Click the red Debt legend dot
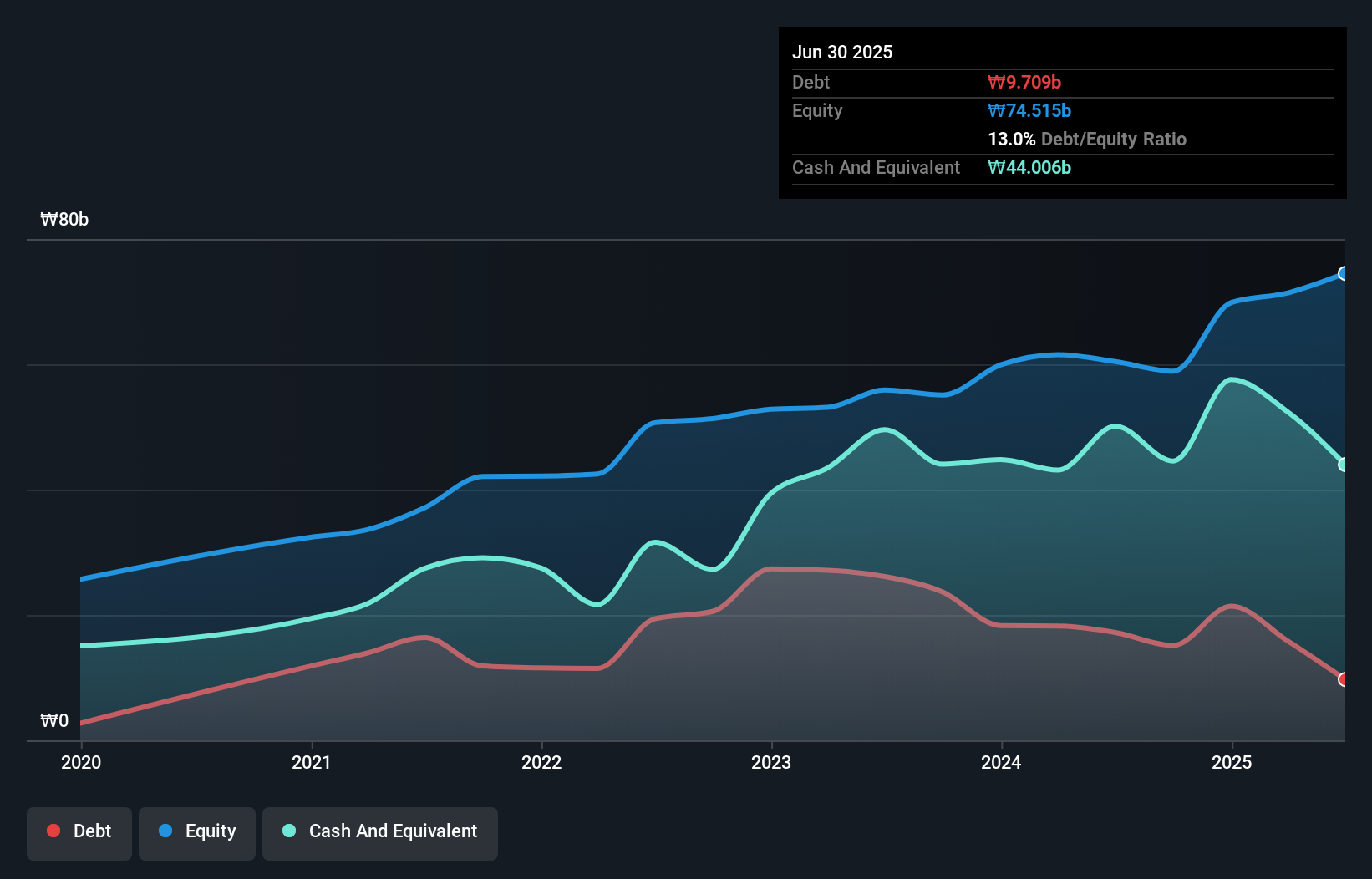Screen dimensions: 1372x879 point(52,831)
